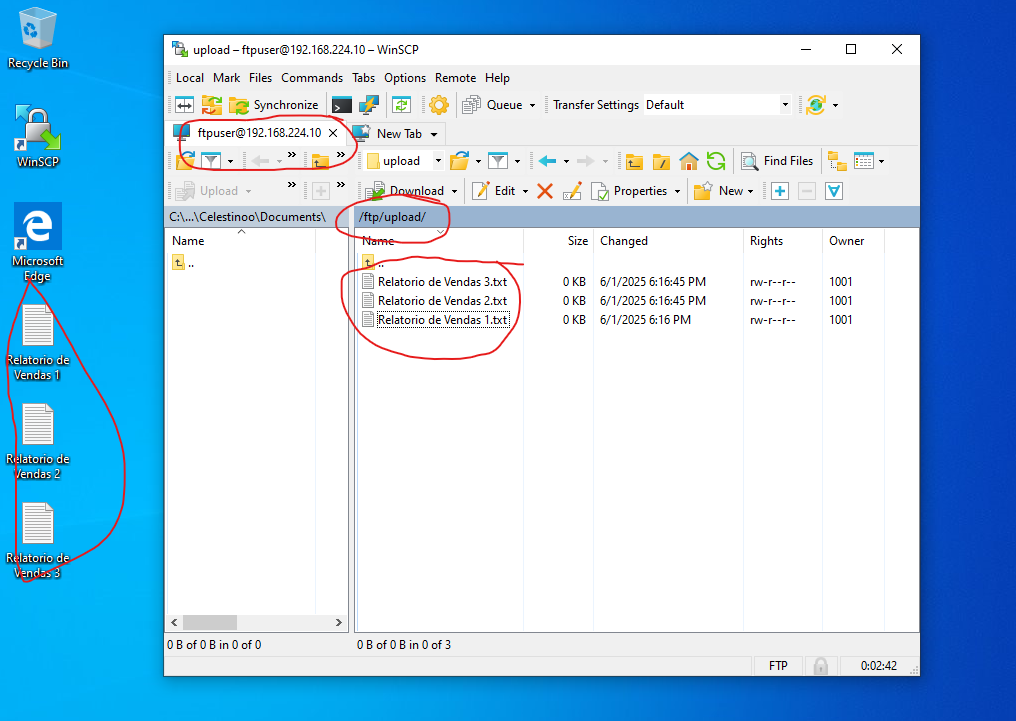The width and height of the screenshot is (1016, 721).
Task: Open the Commands menu
Action: (312, 78)
